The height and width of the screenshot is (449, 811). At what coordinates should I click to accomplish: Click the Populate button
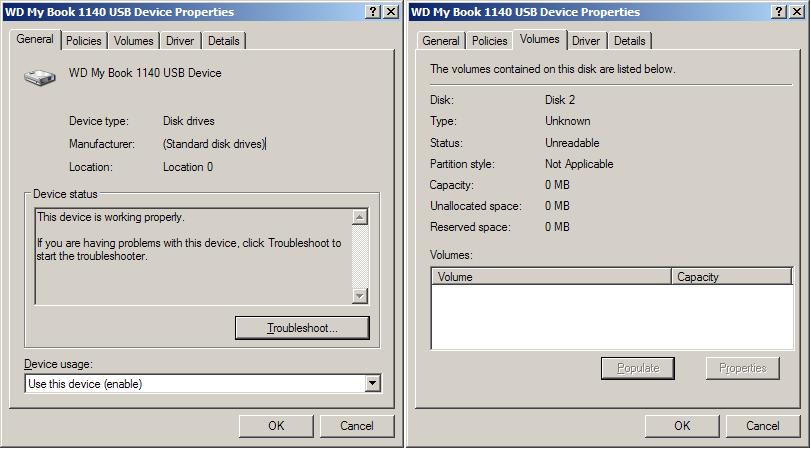638,368
